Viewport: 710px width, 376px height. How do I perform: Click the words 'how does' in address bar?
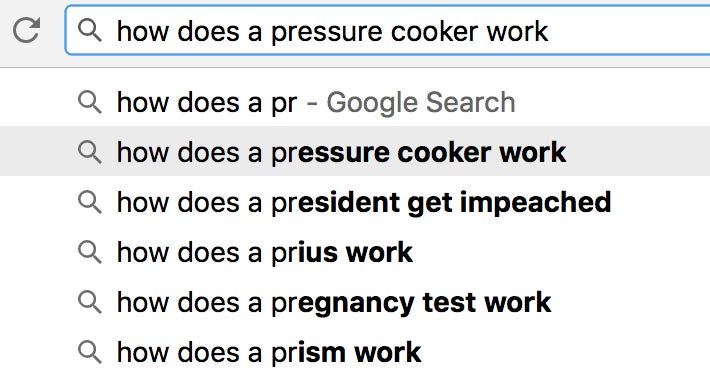[x=178, y=31]
